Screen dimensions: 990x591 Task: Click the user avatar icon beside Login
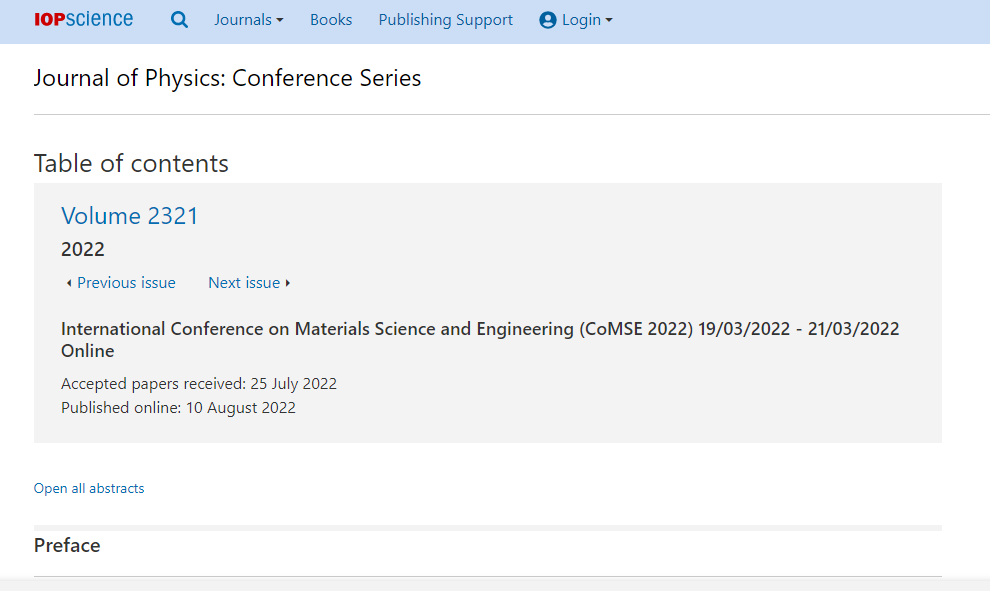[547, 20]
